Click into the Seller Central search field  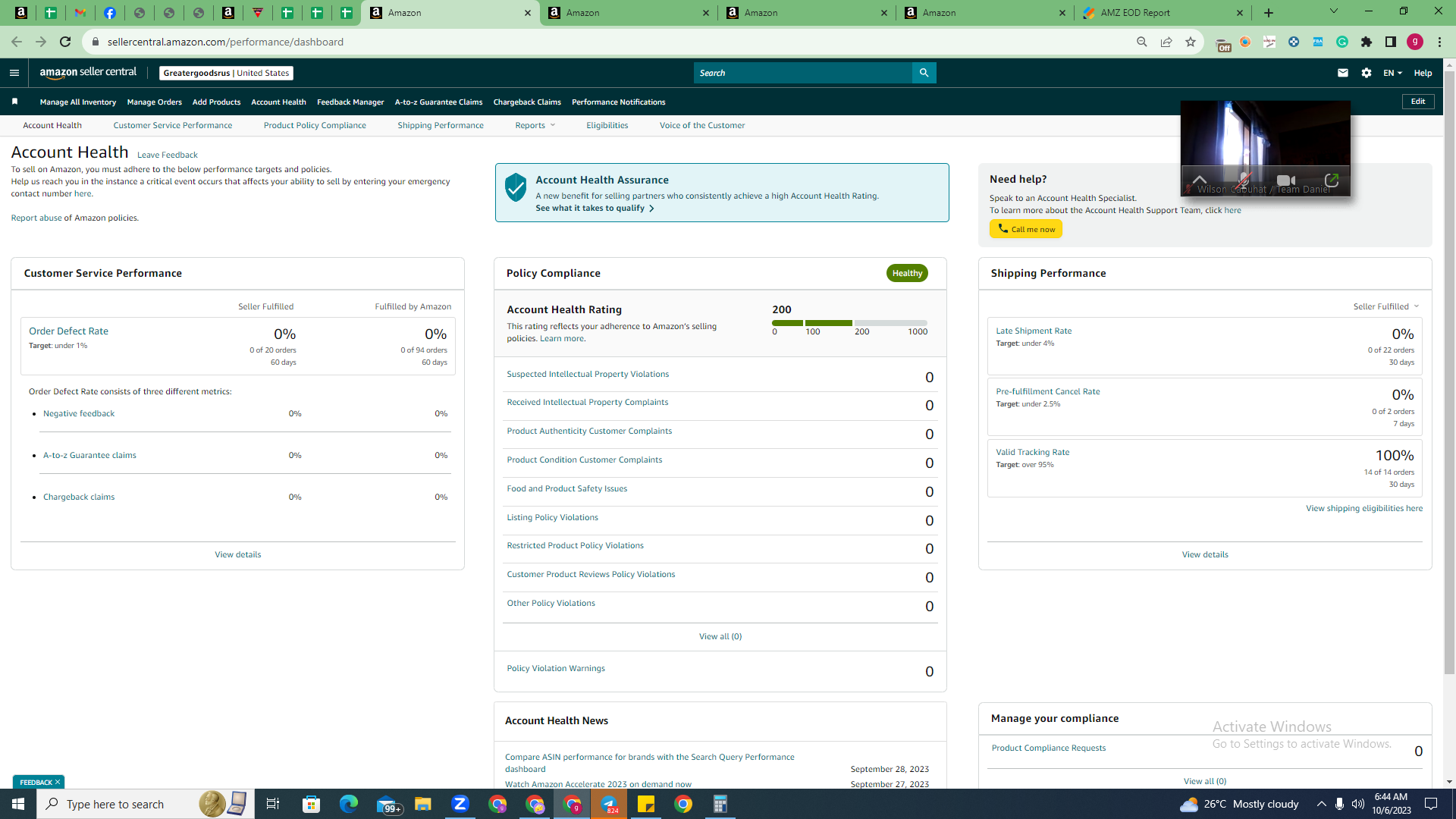(803, 73)
